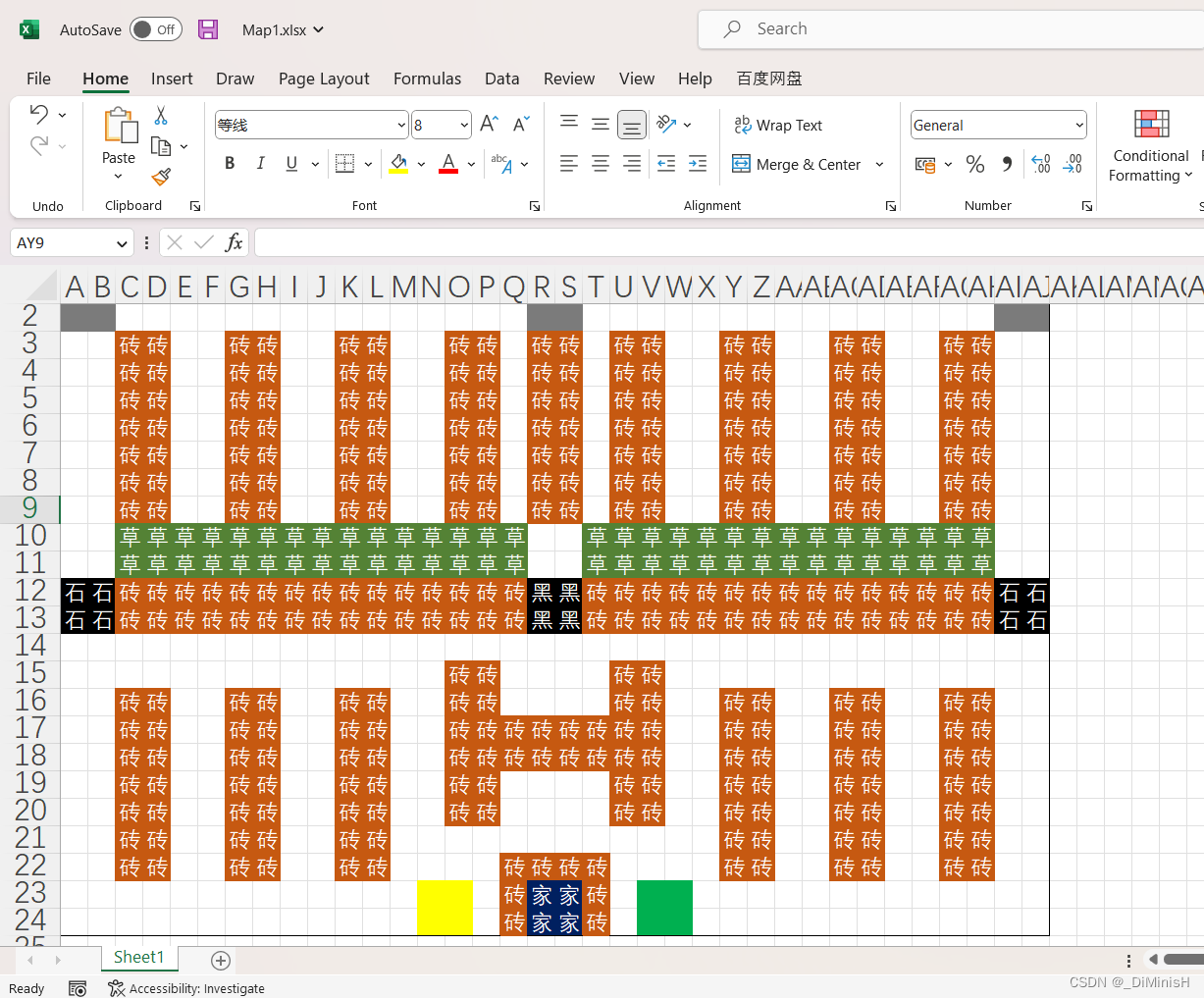The image size is (1204, 998).
Task: Click Increase Indent icon
Action: point(698,164)
